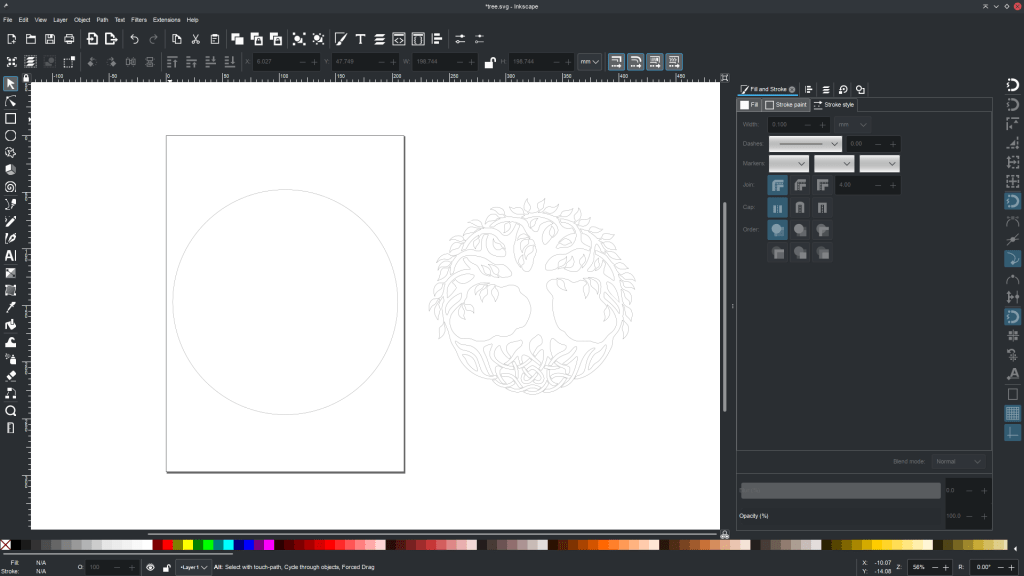Click the zoom percentage field

point(919,567)
